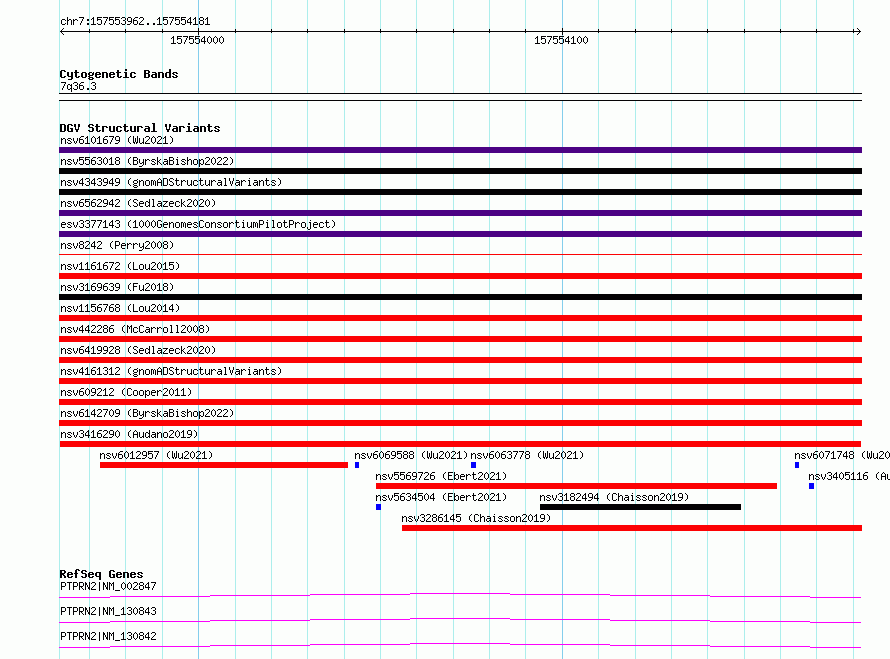Click nsv1161672 (Lou2015) label

click(x=120, y=266)
